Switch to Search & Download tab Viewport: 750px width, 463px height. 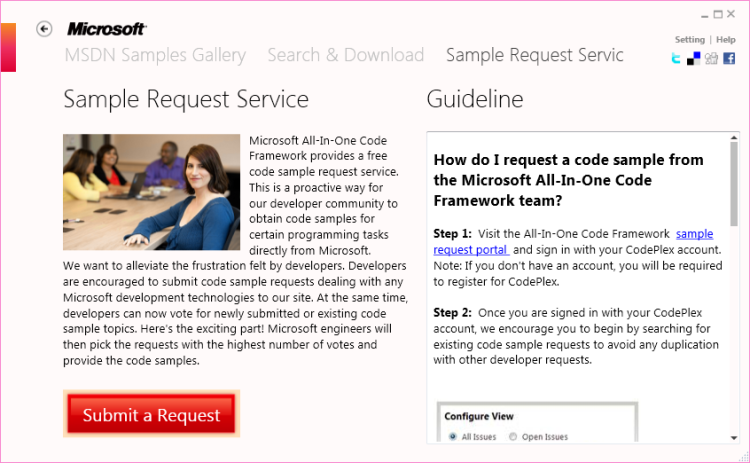(345, 55)
